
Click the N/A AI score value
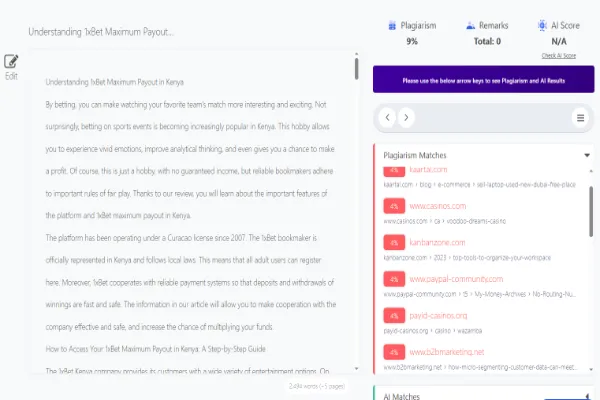[x=559, y=41]
